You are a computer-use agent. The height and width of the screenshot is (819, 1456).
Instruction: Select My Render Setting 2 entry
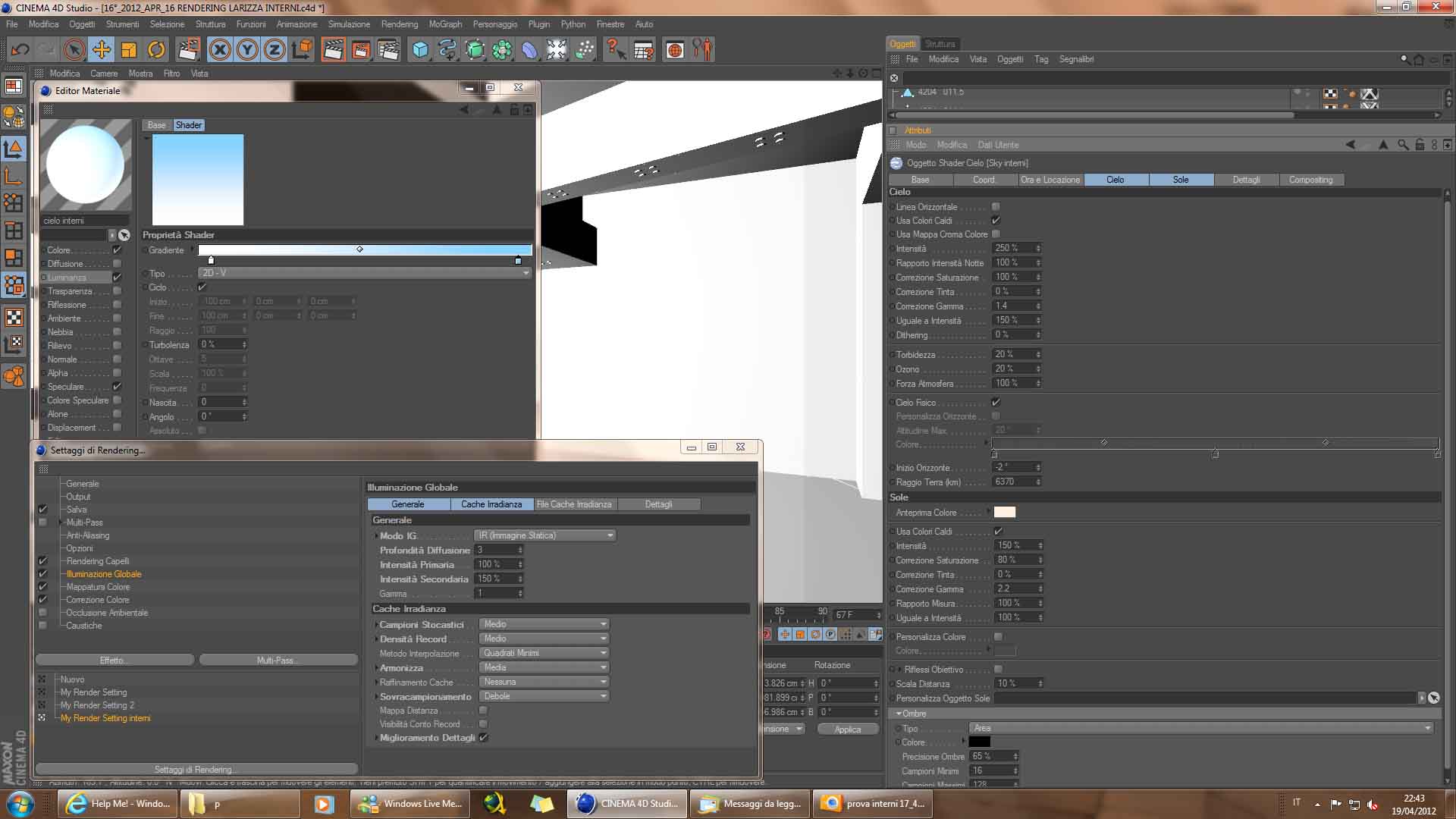(97, 705)
